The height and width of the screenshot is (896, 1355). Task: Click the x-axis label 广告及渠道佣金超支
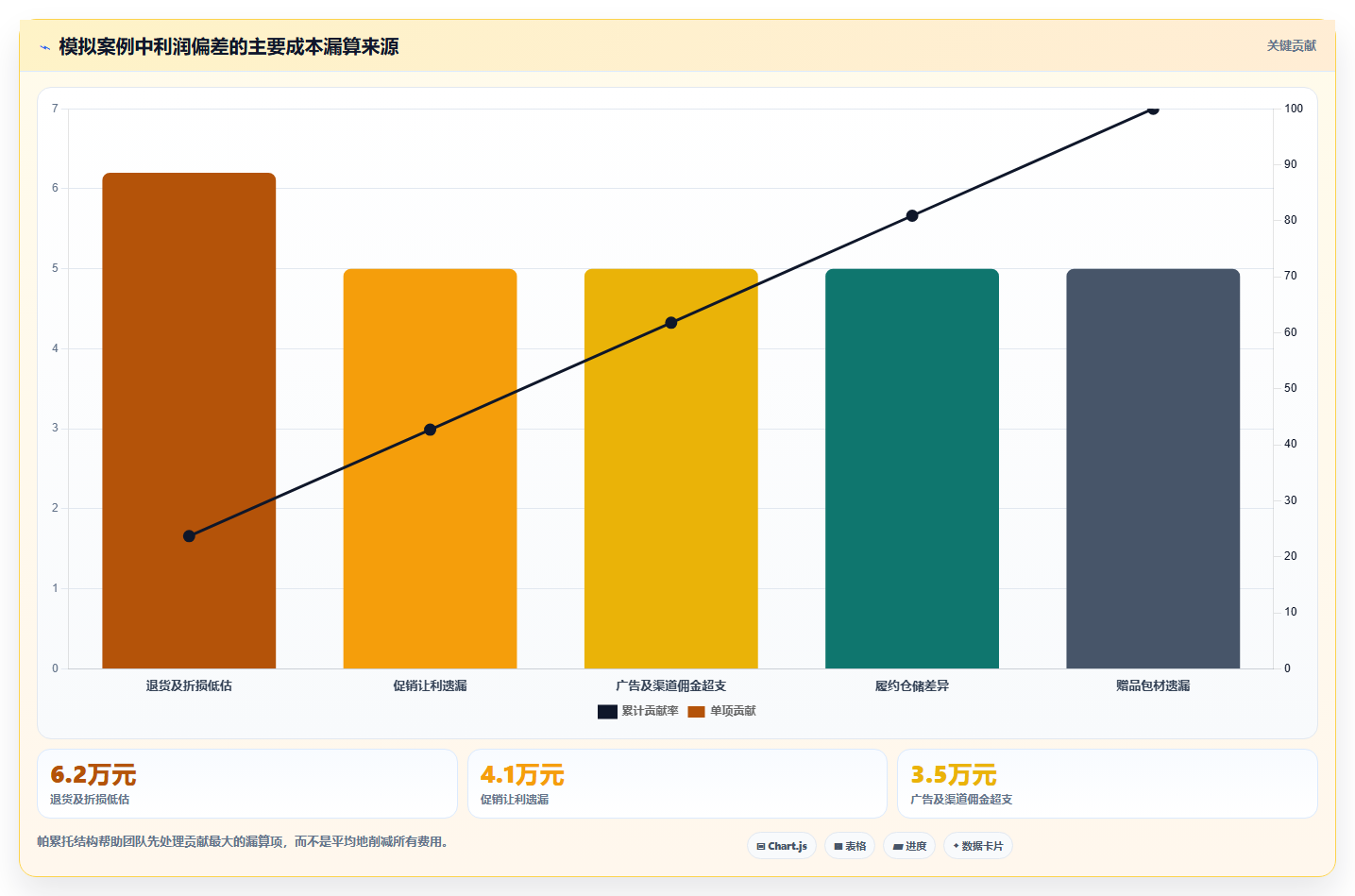click(x=671, y=686)
